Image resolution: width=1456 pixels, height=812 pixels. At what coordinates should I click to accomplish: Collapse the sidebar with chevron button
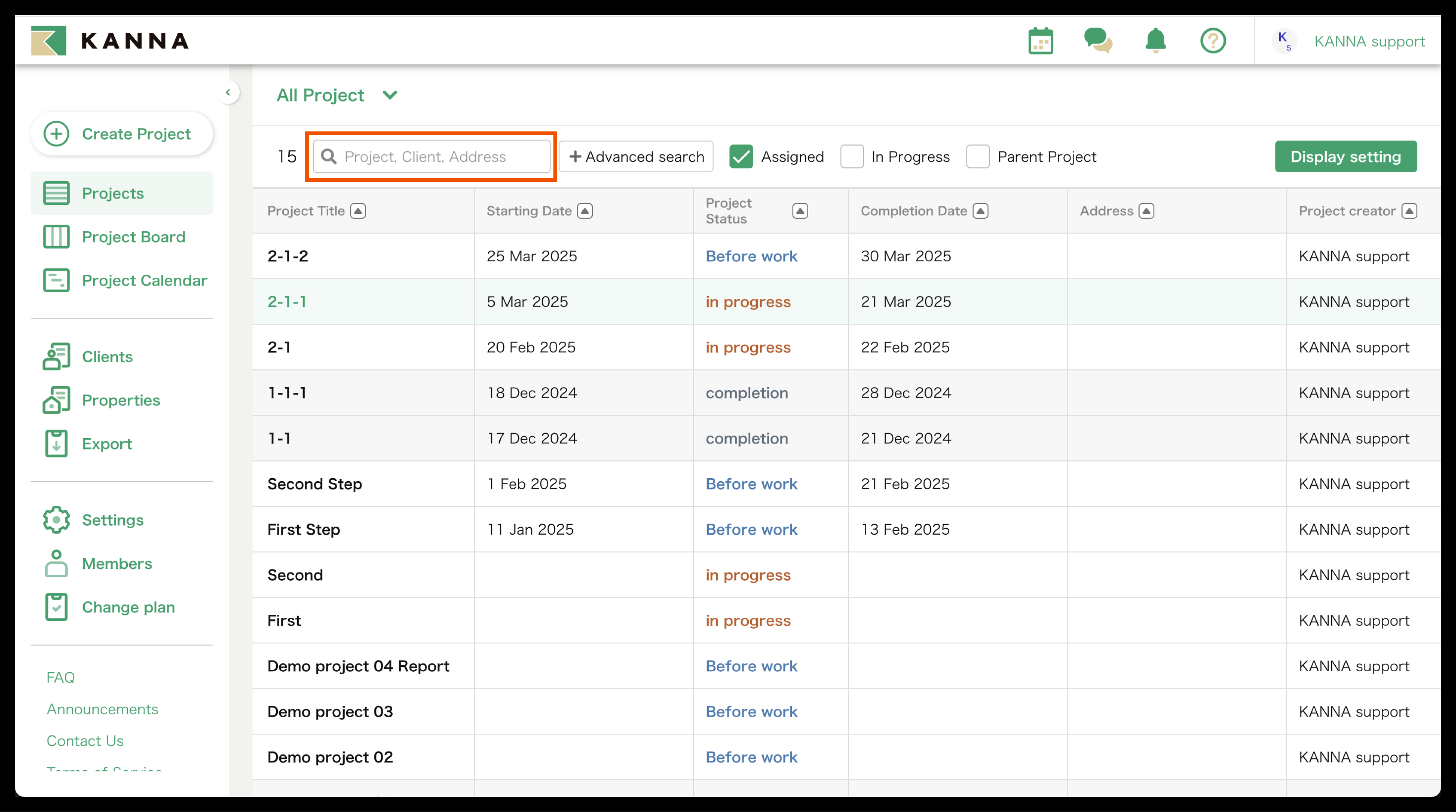pos(228,92)
